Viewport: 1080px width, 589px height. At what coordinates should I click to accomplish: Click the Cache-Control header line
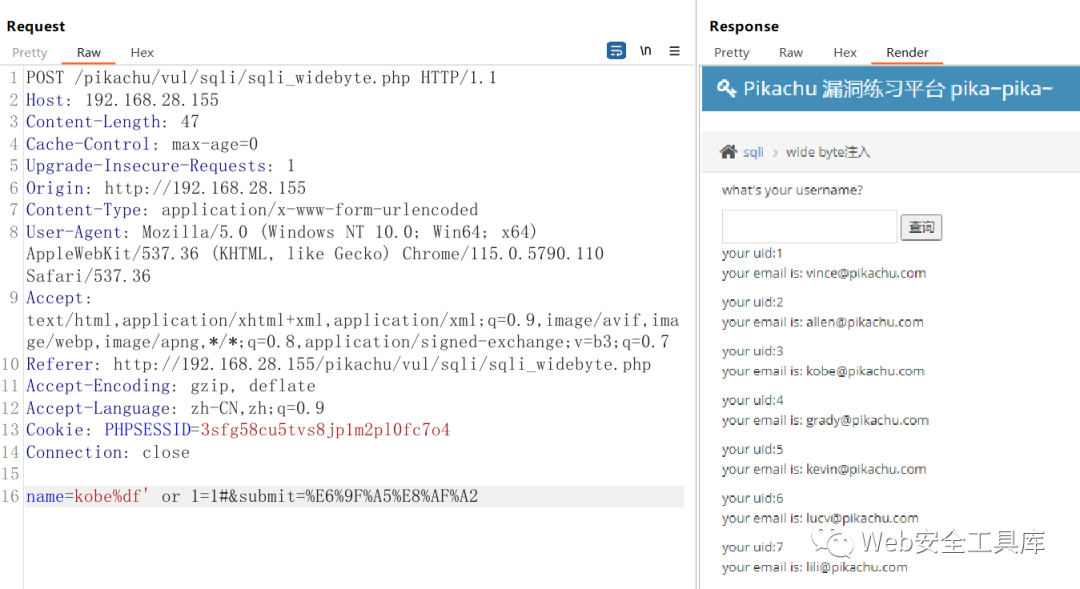point(142,144)
